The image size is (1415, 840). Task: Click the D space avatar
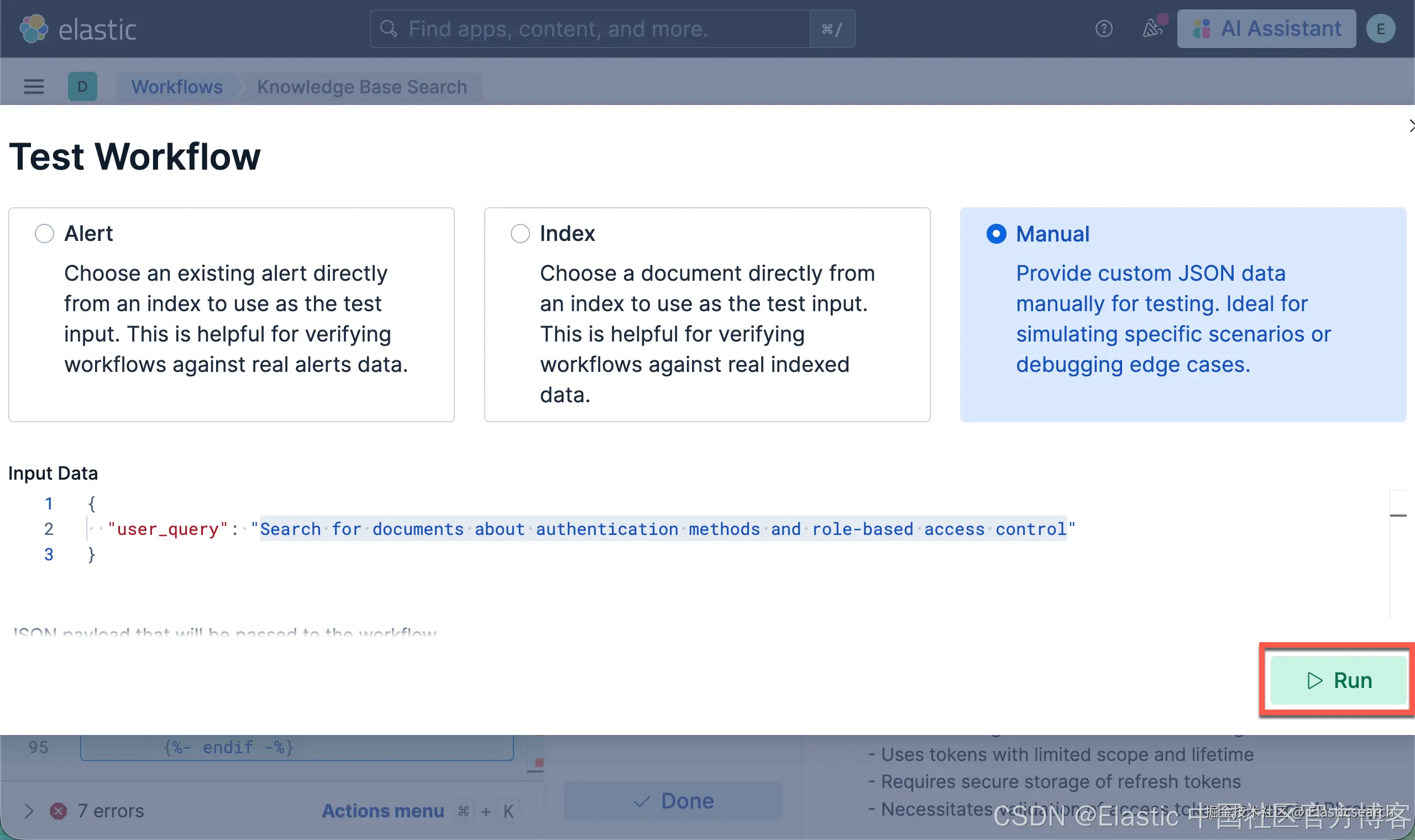click(x=83, y=87)
